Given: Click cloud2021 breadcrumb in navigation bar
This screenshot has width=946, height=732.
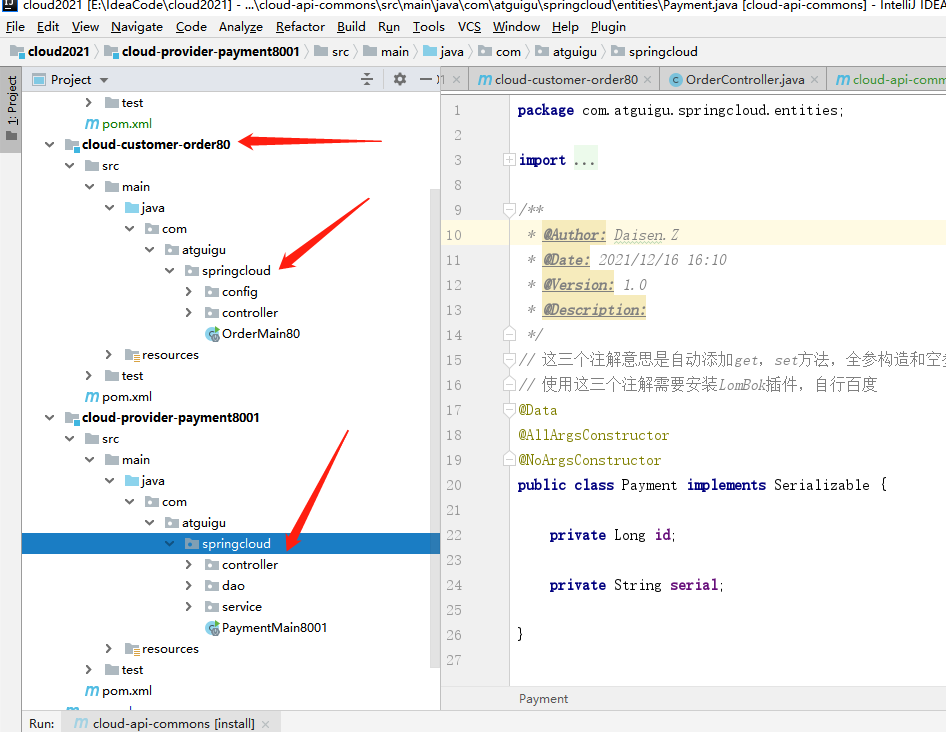Looking at the screenshot, I should (52, 52).
